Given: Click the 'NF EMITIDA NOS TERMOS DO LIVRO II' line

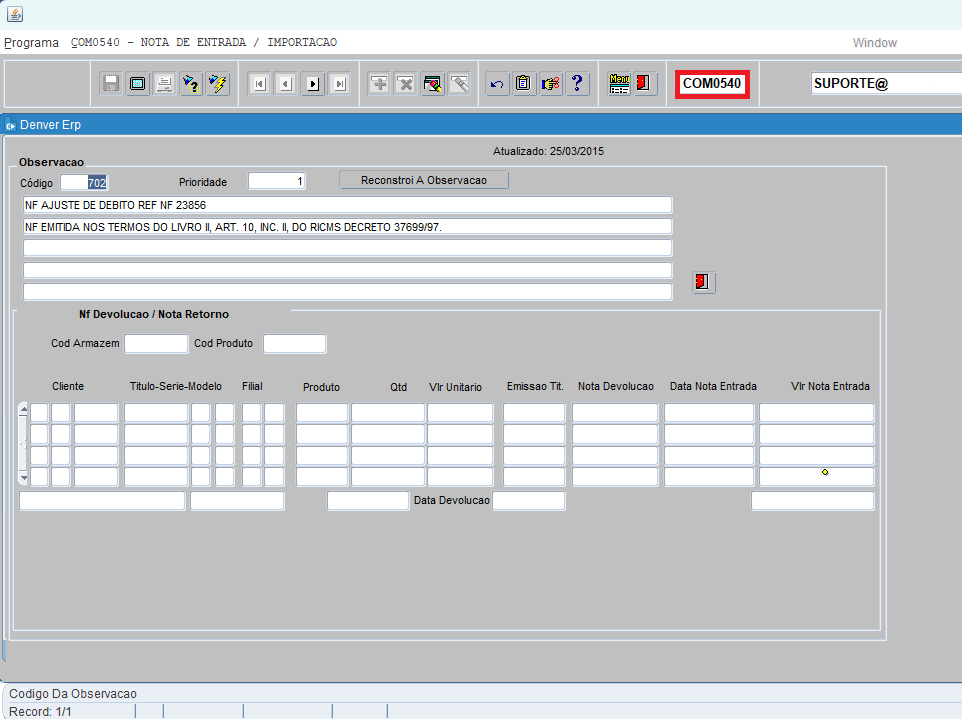Looking at the screenshot, I should click(347, 227).
